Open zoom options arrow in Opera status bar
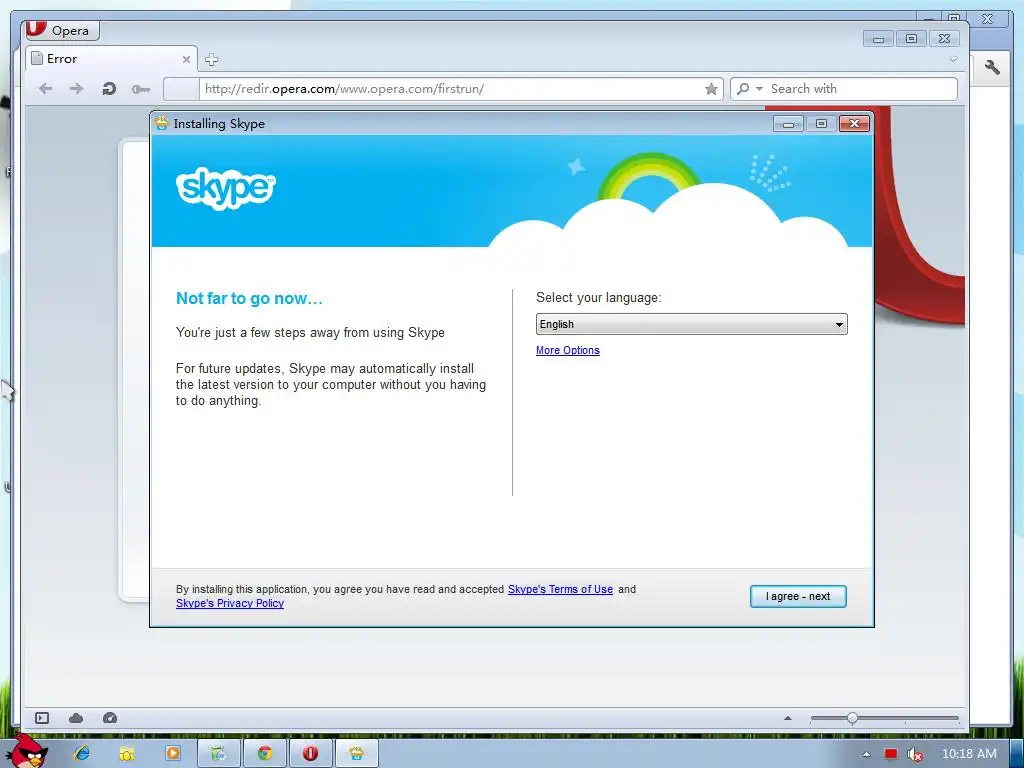 (788, 718)
